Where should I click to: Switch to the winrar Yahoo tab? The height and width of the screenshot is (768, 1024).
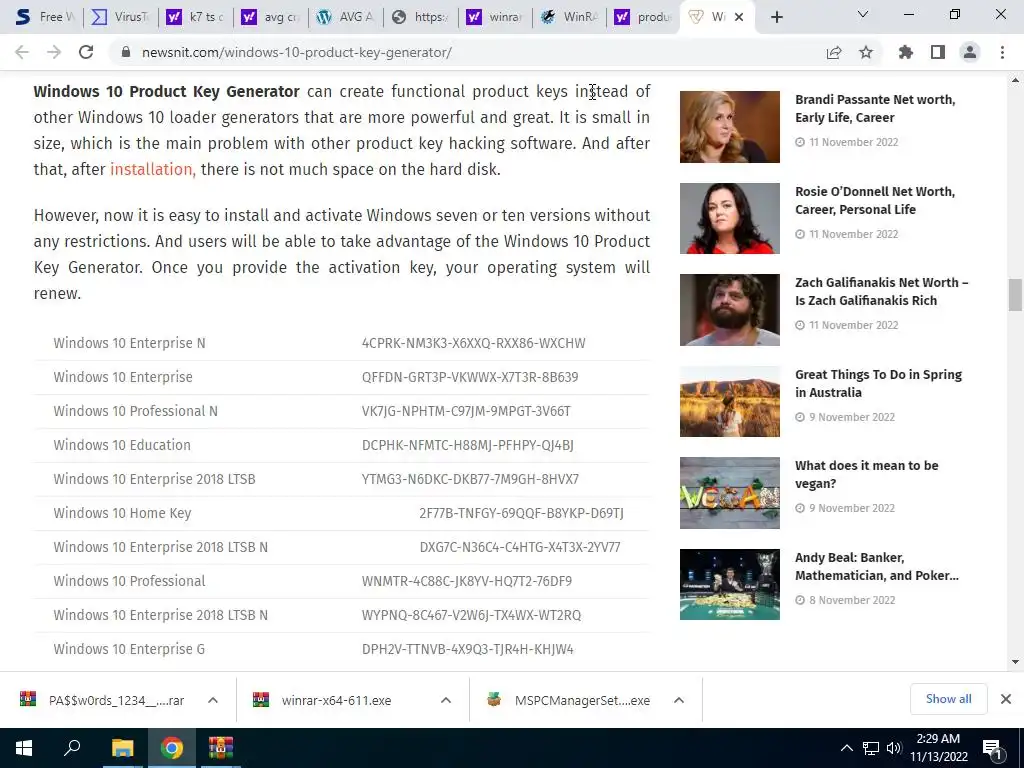(x=495, y=17)
